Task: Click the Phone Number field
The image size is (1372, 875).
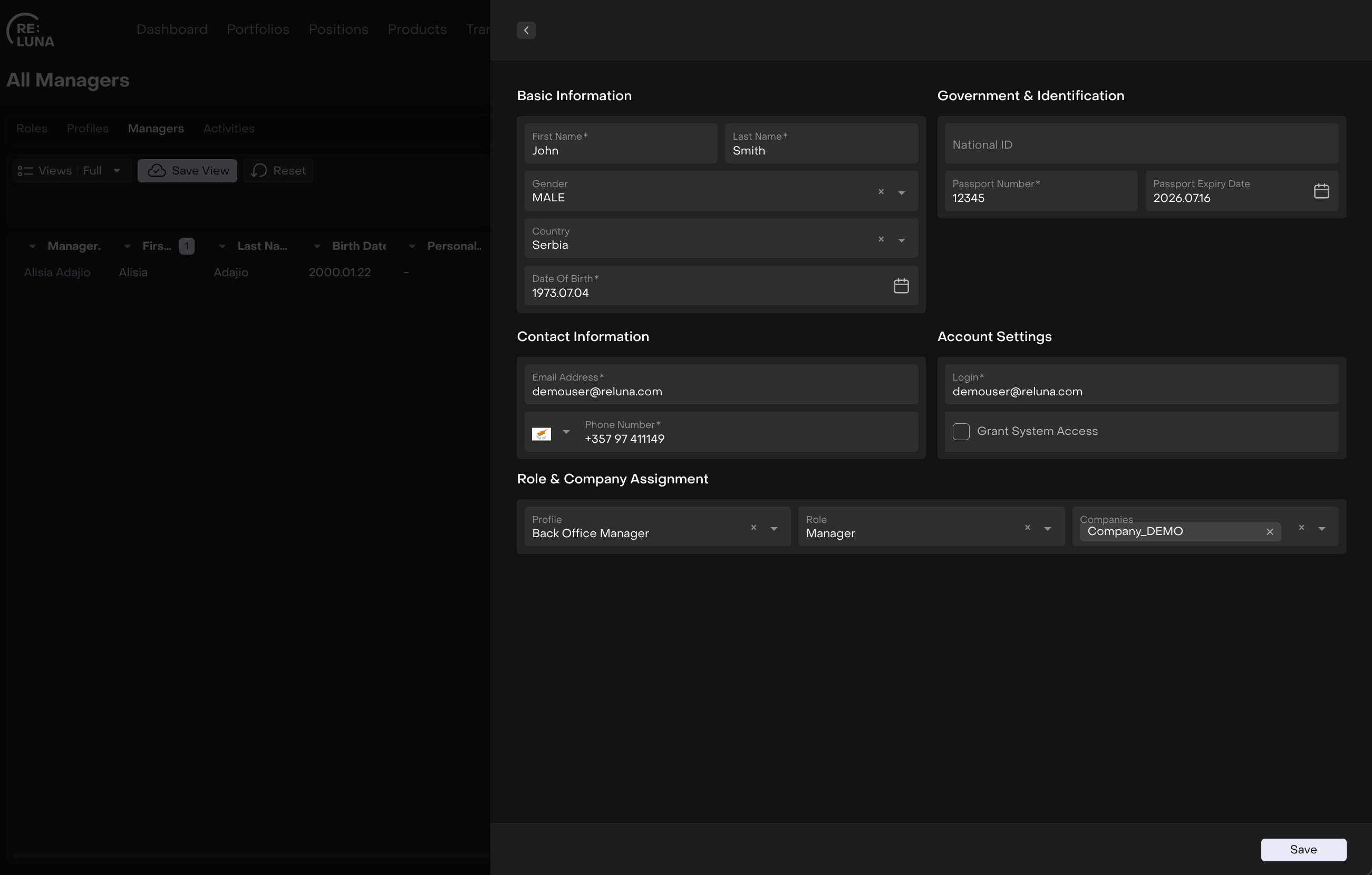Action: [x=748, y=432]
